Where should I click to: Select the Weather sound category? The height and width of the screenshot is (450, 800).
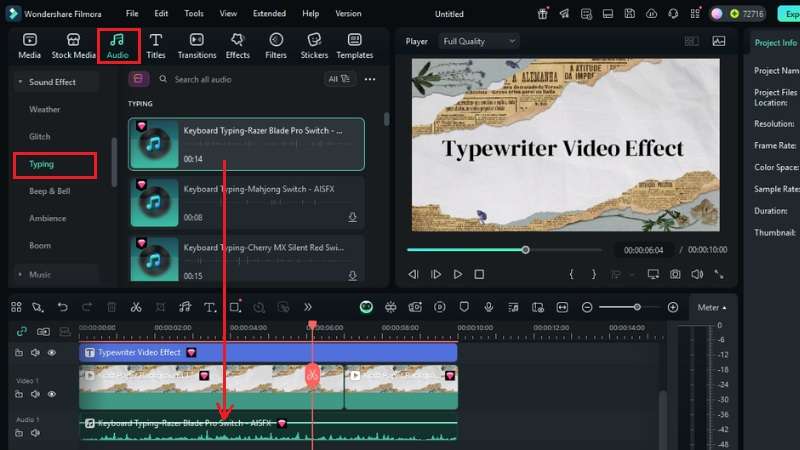click(44, 109)
